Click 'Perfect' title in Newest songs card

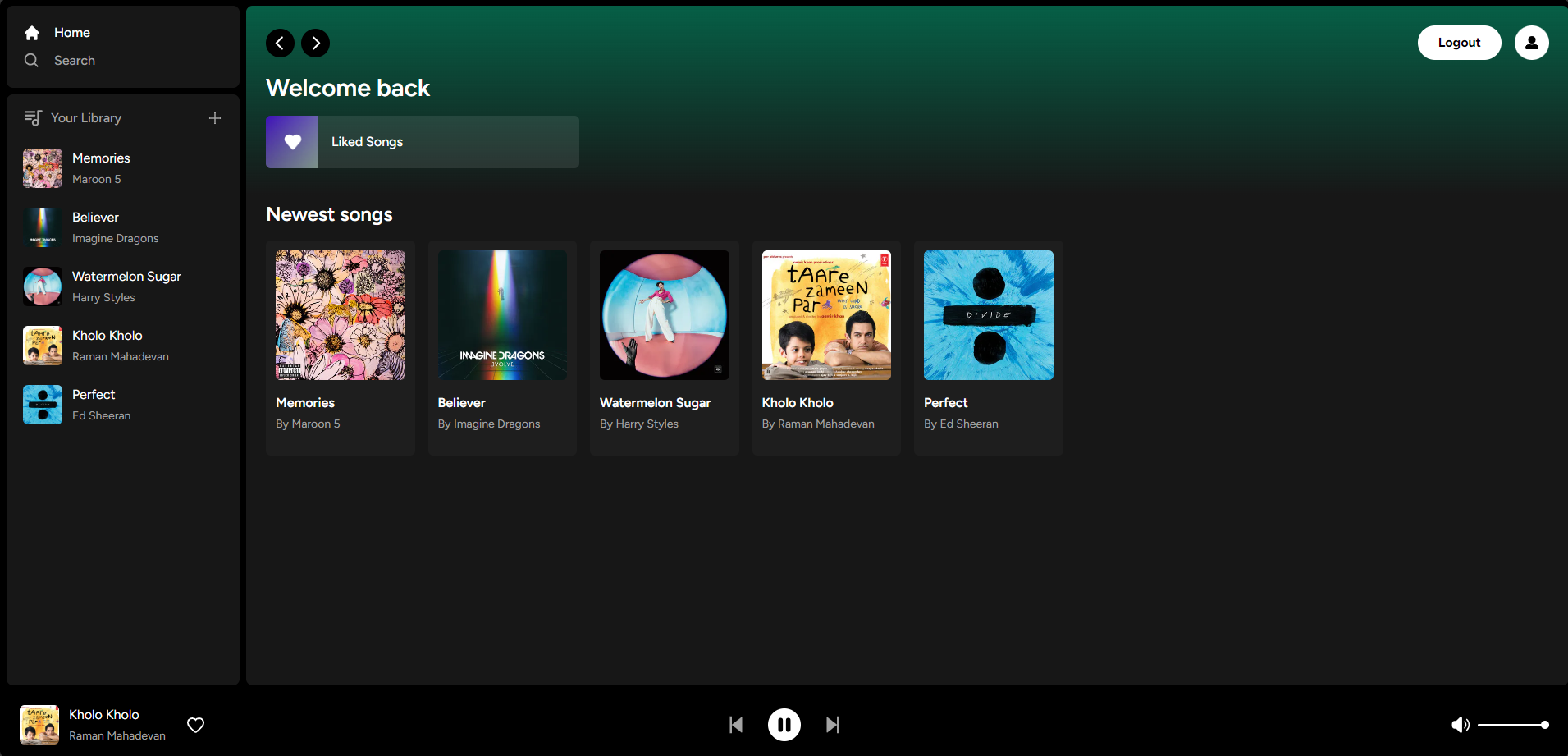click(946, 403)
